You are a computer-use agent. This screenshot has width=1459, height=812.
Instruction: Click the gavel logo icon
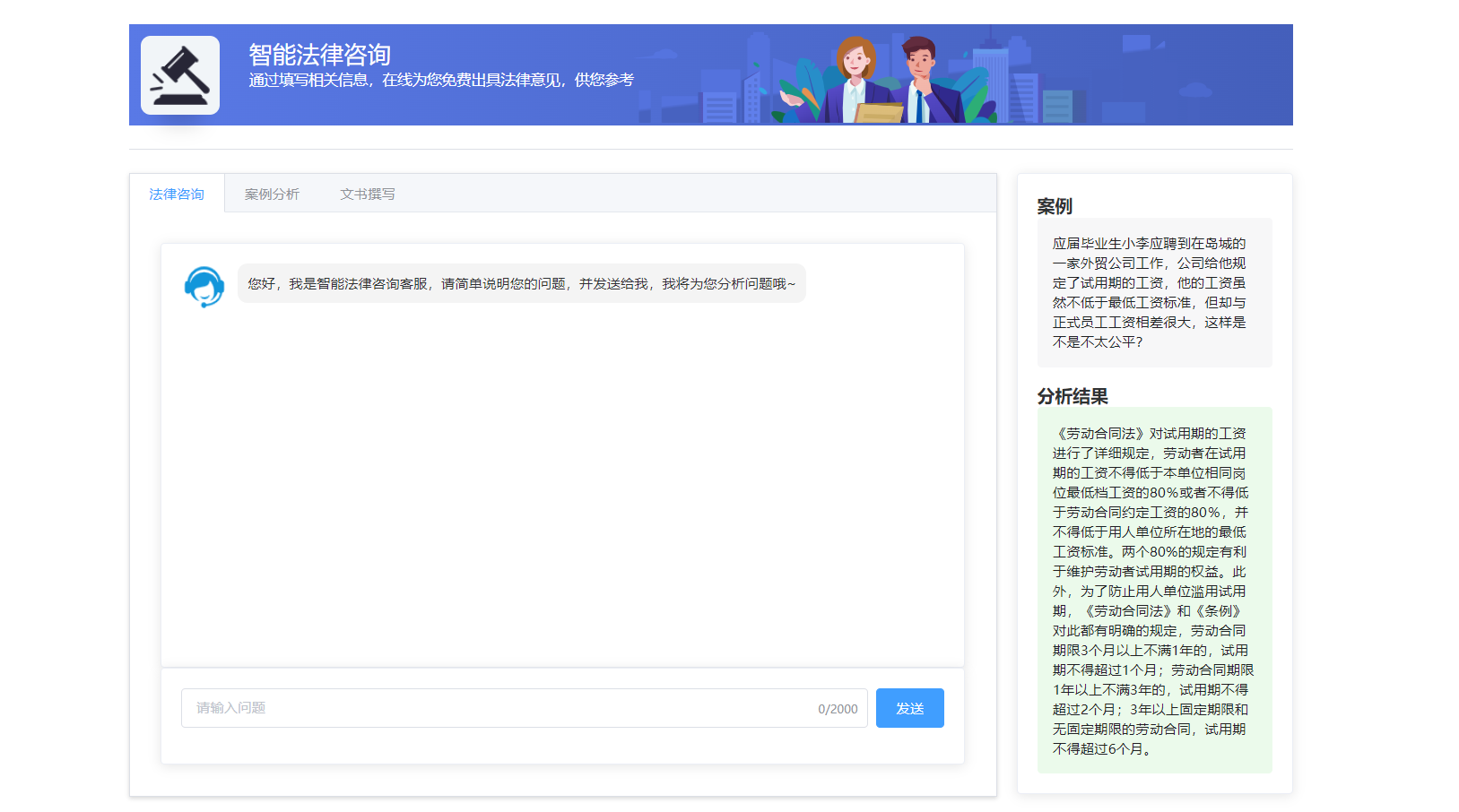(180, 75)
